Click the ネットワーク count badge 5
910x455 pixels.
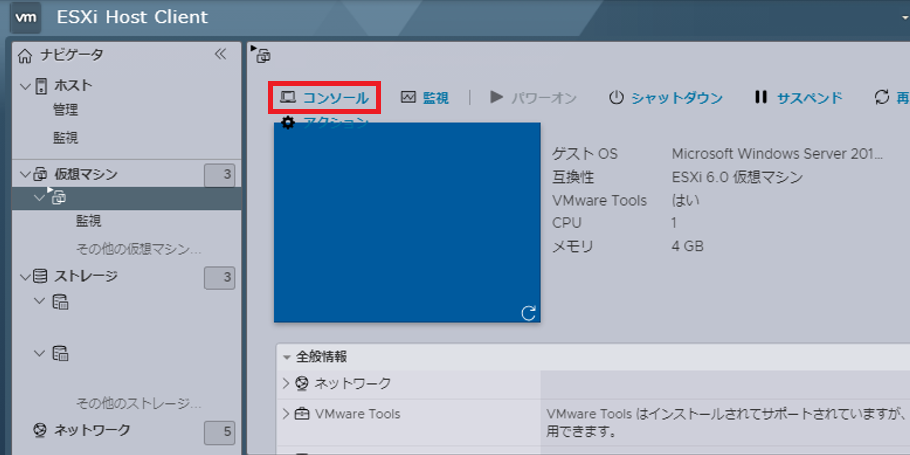[219, 432]
